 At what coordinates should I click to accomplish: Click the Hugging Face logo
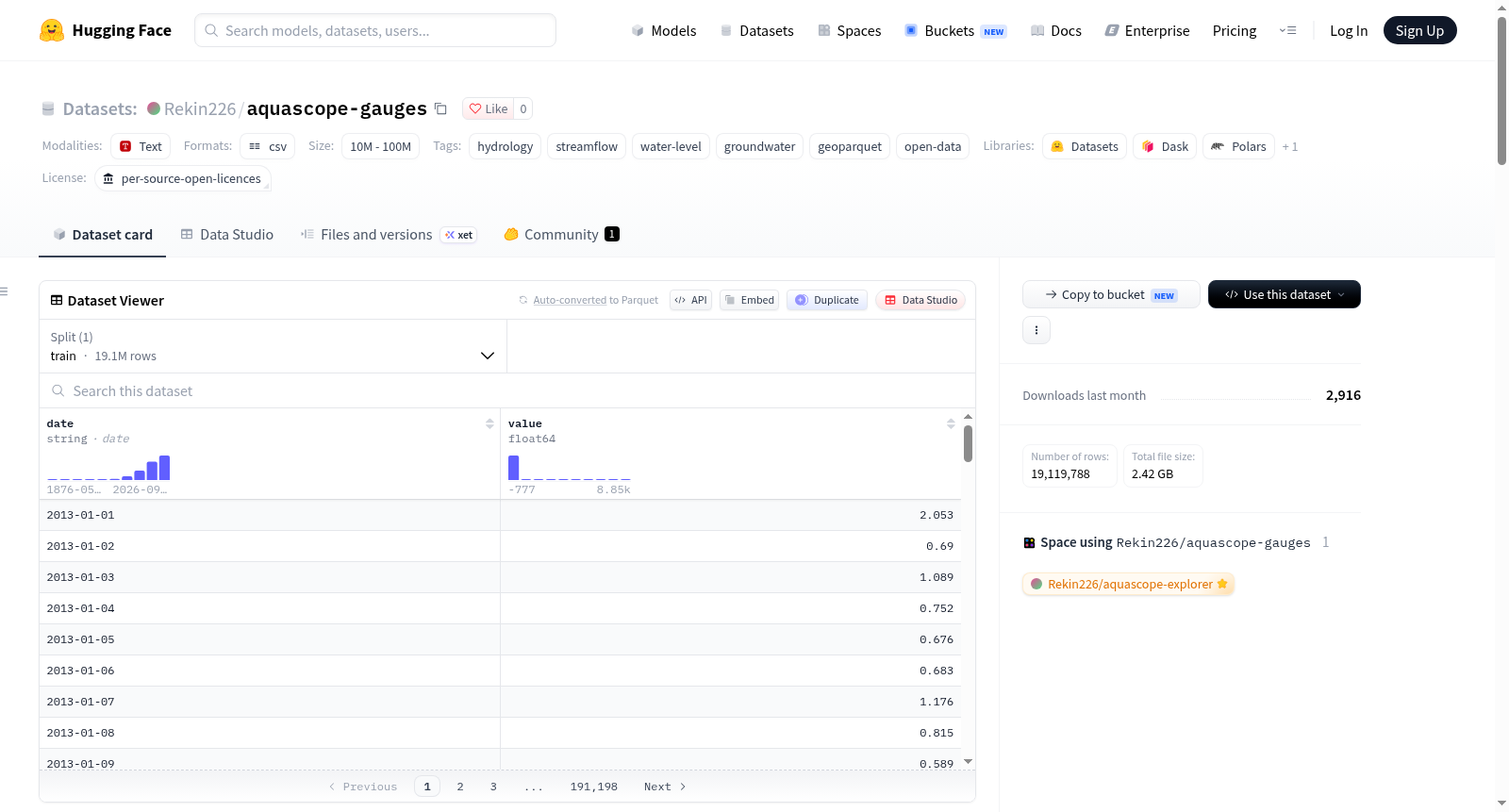click(x=105, y=30)
